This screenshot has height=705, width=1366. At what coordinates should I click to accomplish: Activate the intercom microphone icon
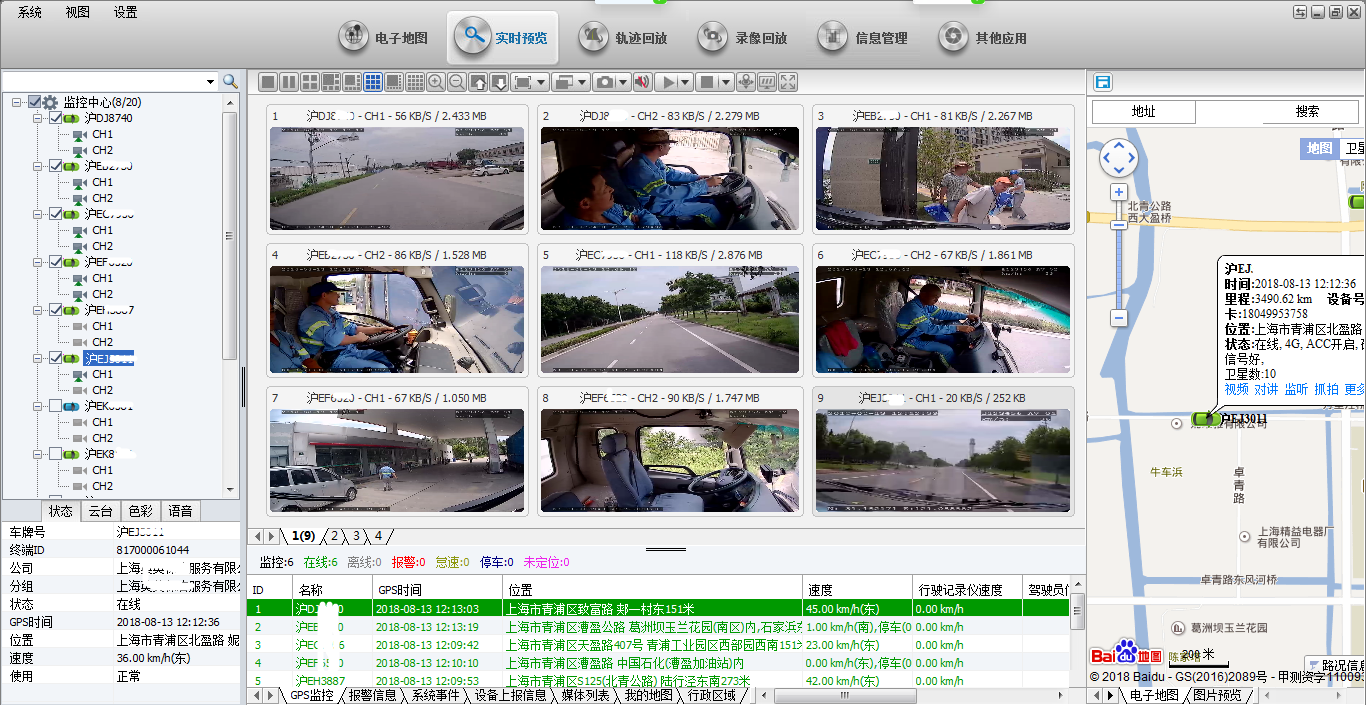[x=746, y=82]
